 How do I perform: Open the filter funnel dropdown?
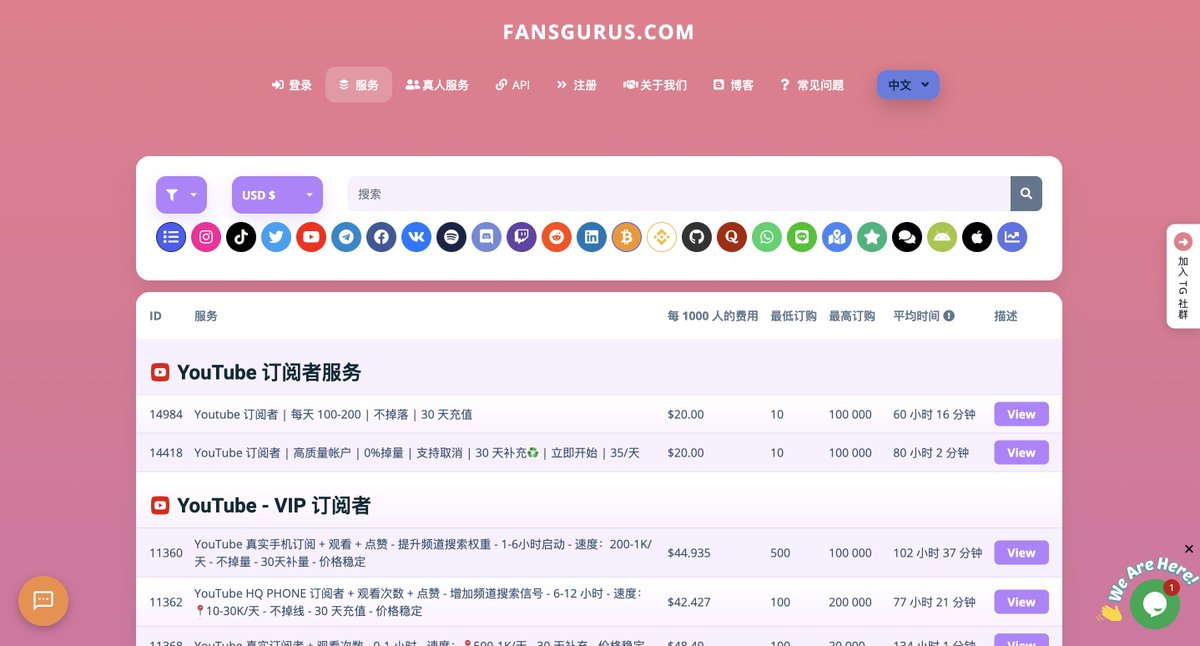(181, 195)
